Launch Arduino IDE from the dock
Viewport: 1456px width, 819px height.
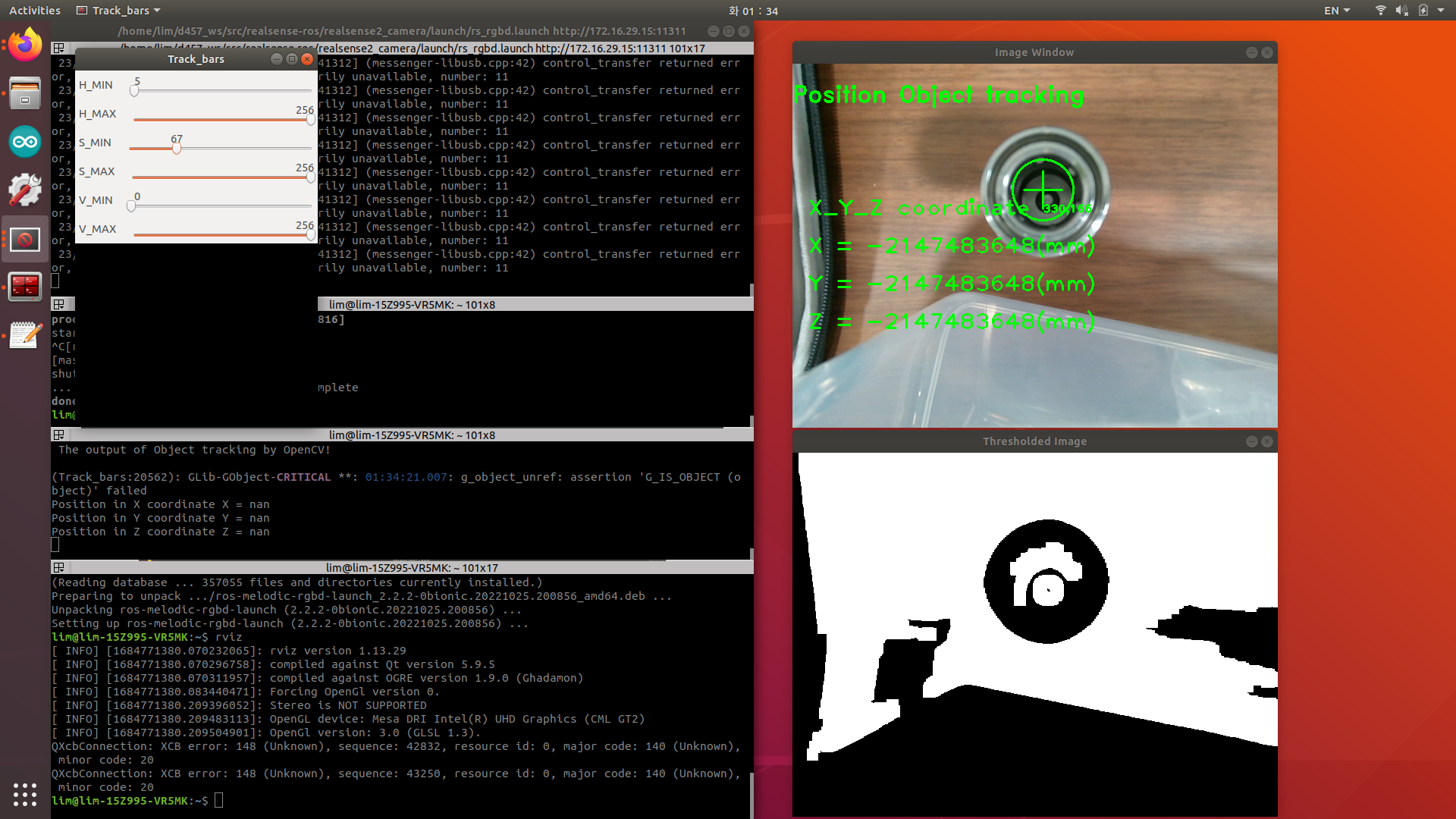(x=25, y=142)
